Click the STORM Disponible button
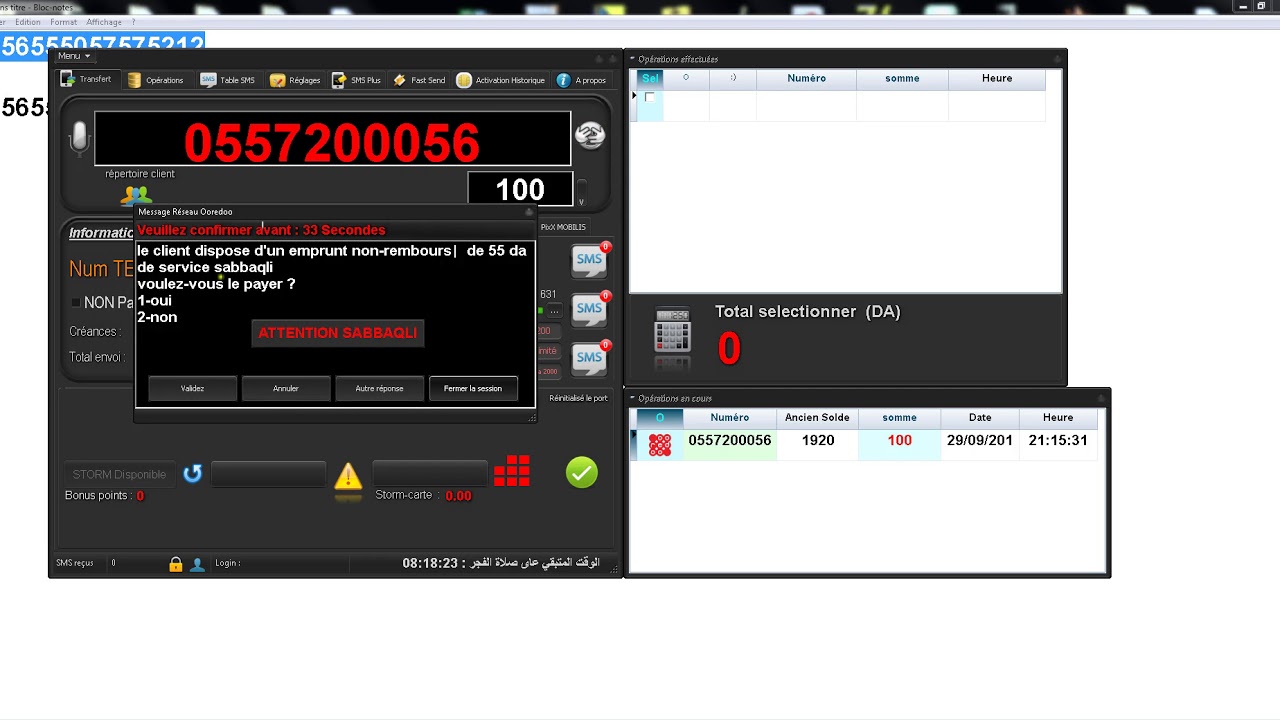The image size is (1280, 720). (x=119, y=474)
